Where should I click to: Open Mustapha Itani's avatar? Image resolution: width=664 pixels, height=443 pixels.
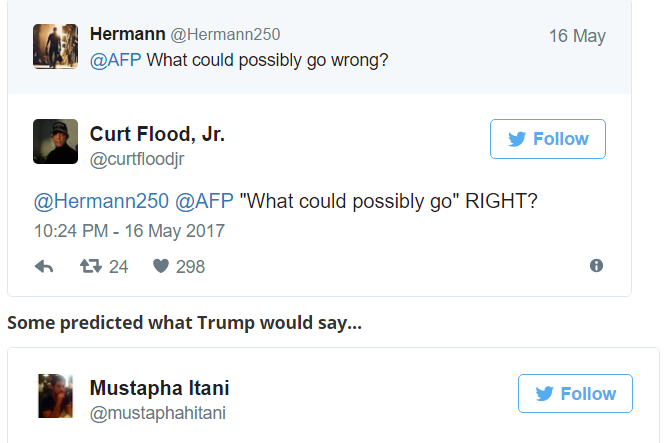point(55,396)
